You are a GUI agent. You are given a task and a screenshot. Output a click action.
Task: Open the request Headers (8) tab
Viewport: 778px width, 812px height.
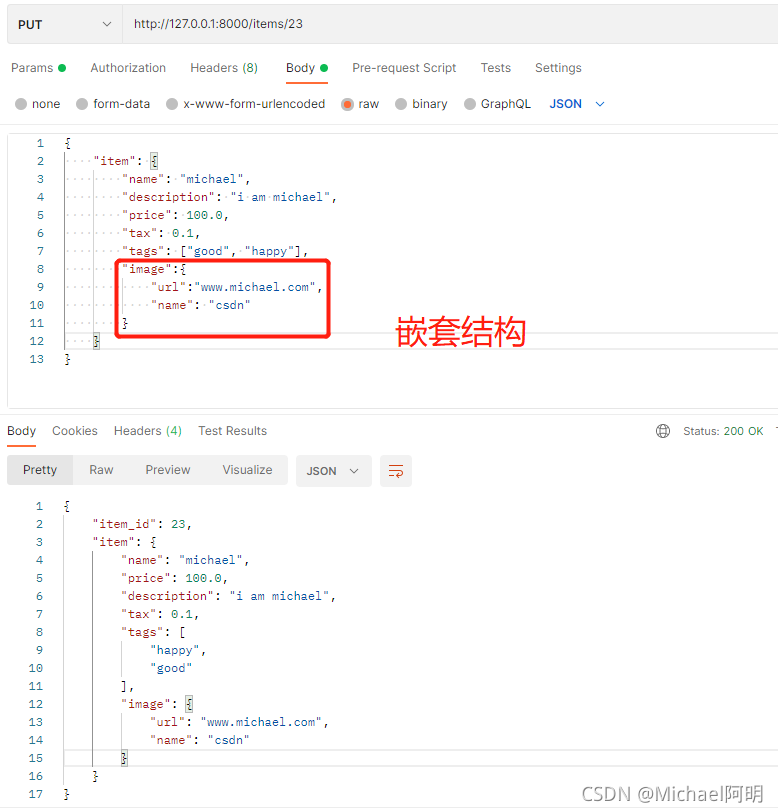pos(224,68)
